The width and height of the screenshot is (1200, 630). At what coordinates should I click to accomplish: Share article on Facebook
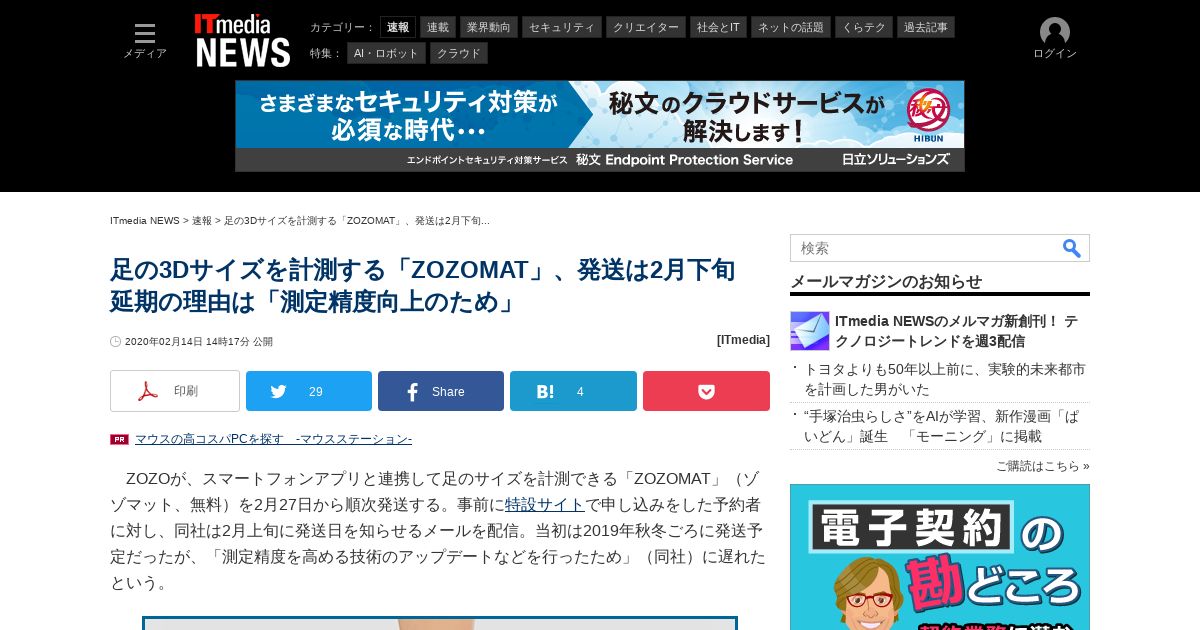pos(441,391)
